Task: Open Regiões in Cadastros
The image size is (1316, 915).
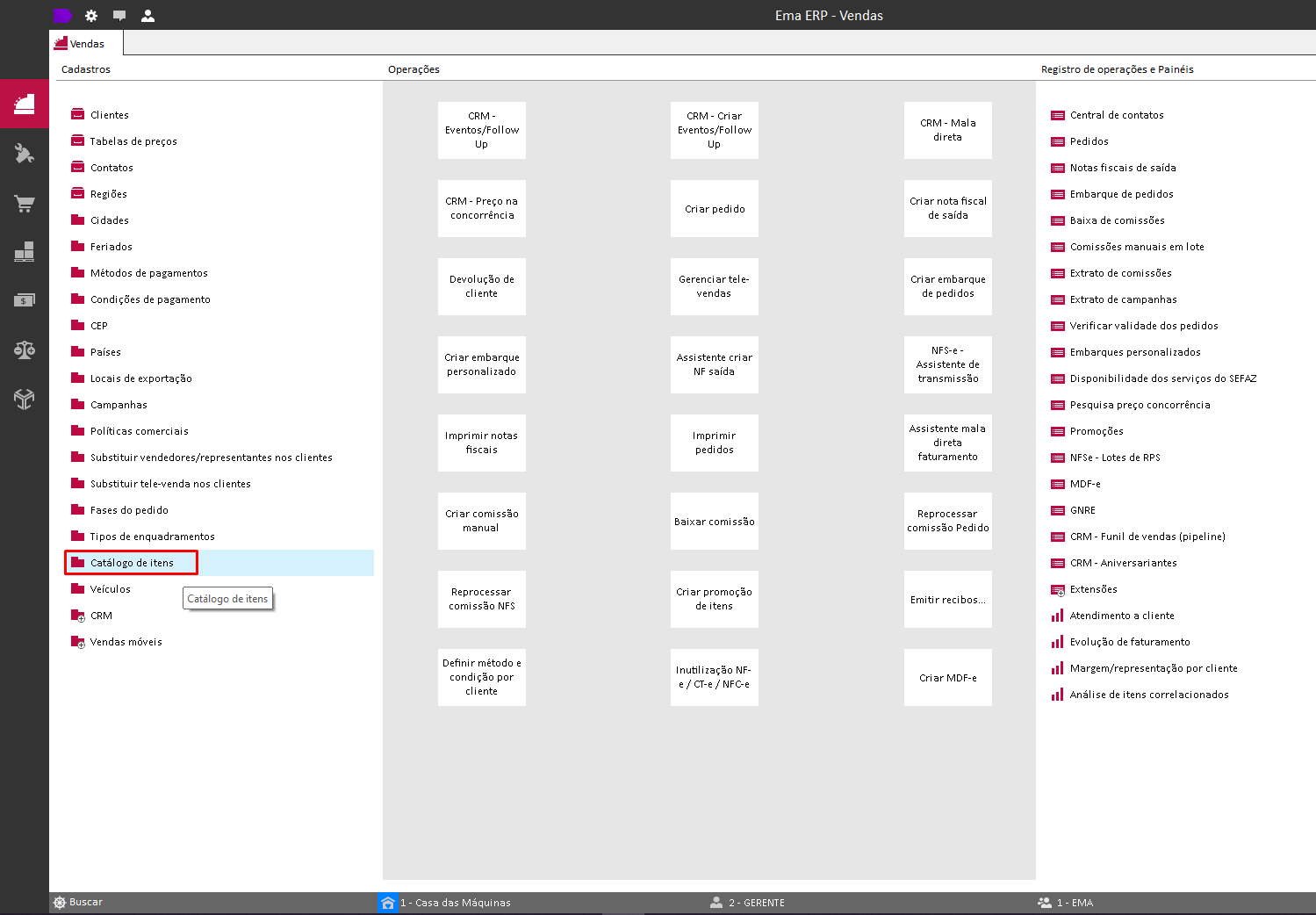Action: pos(108,194)
